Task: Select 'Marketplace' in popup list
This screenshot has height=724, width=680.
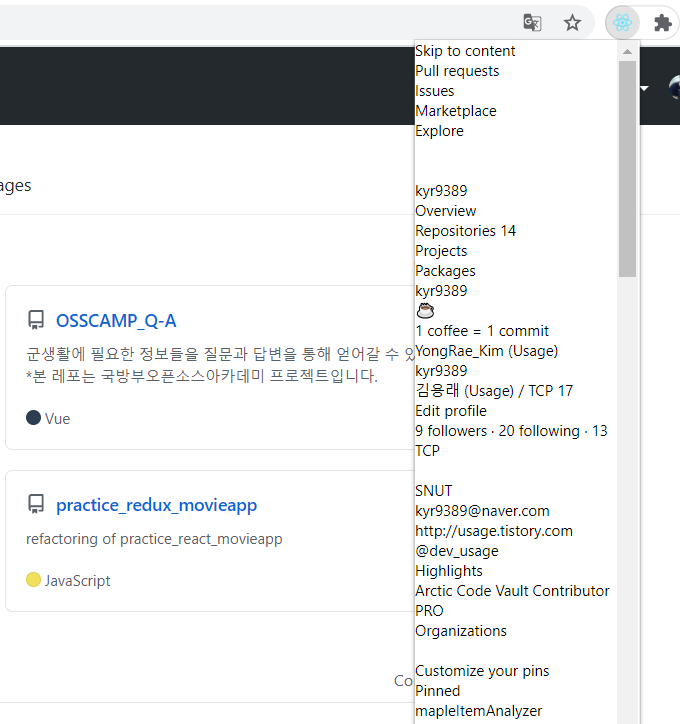Action: (456, 111)
